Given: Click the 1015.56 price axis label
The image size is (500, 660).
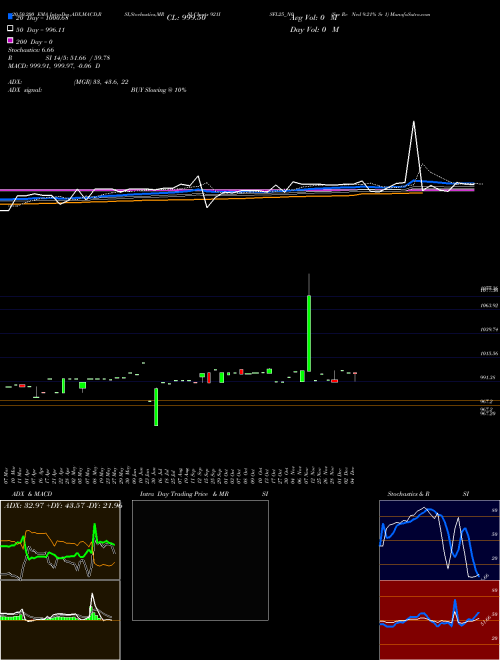Looking at the screenshot, I should point(489,354).
